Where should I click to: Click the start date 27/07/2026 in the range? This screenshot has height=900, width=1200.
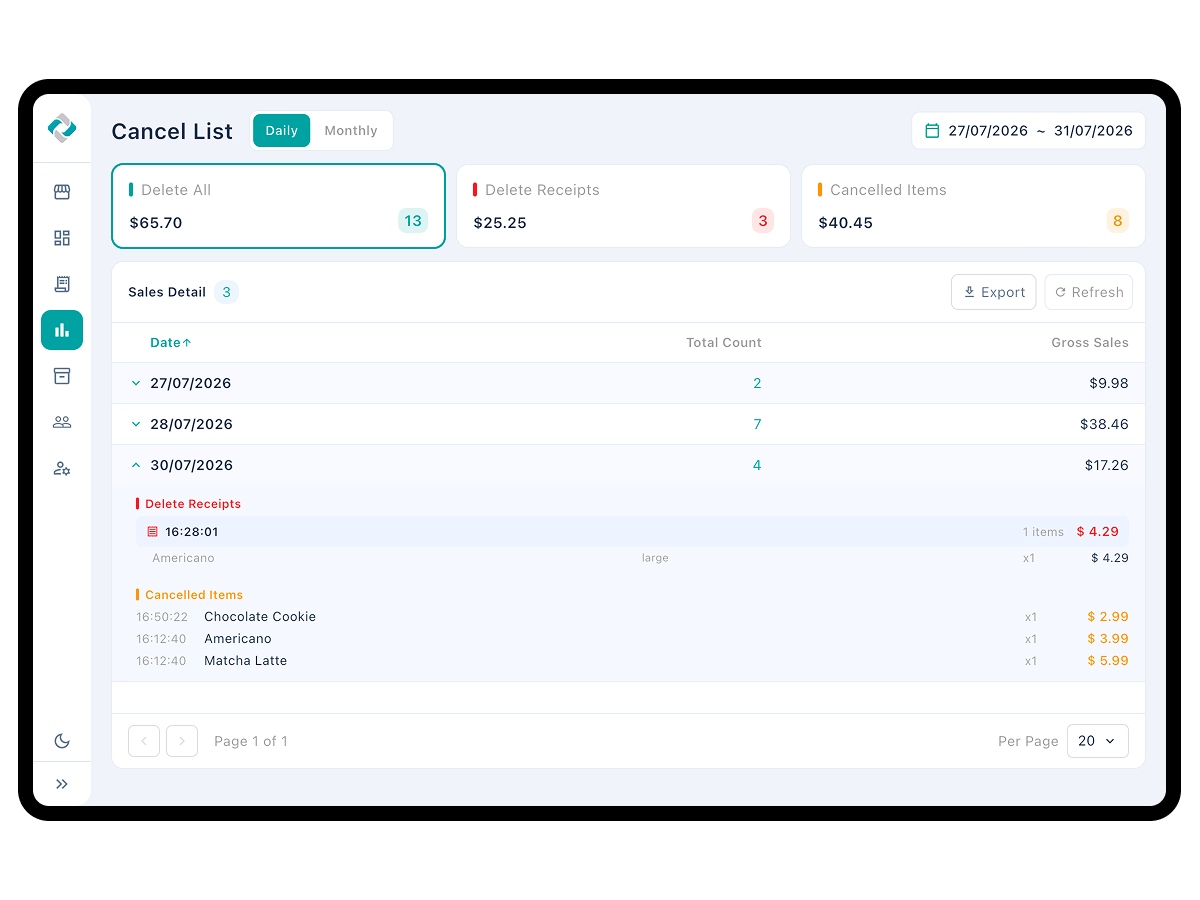[x=988, y=131]
